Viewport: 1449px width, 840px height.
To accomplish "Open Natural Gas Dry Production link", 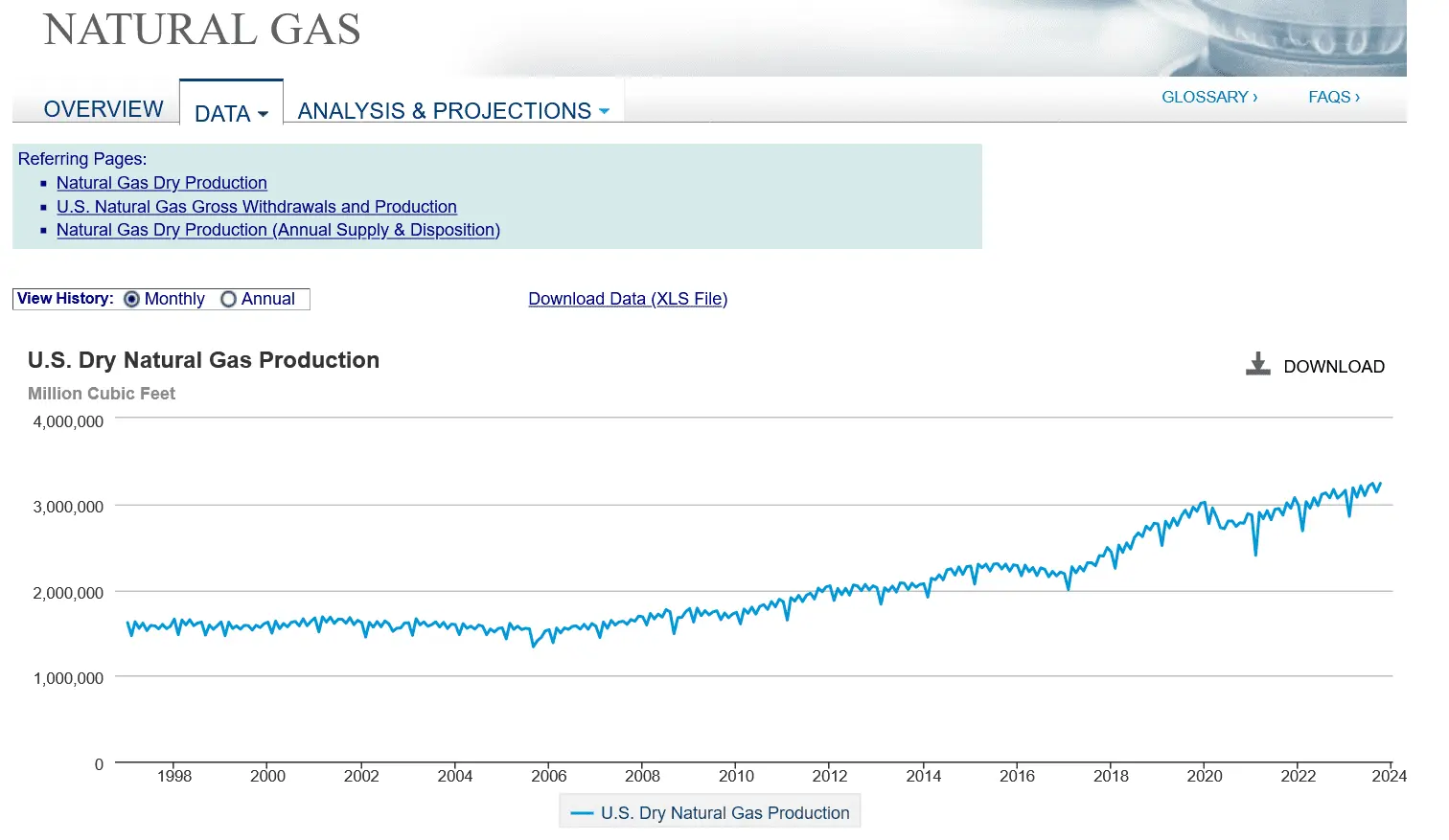I will (161, 183).
